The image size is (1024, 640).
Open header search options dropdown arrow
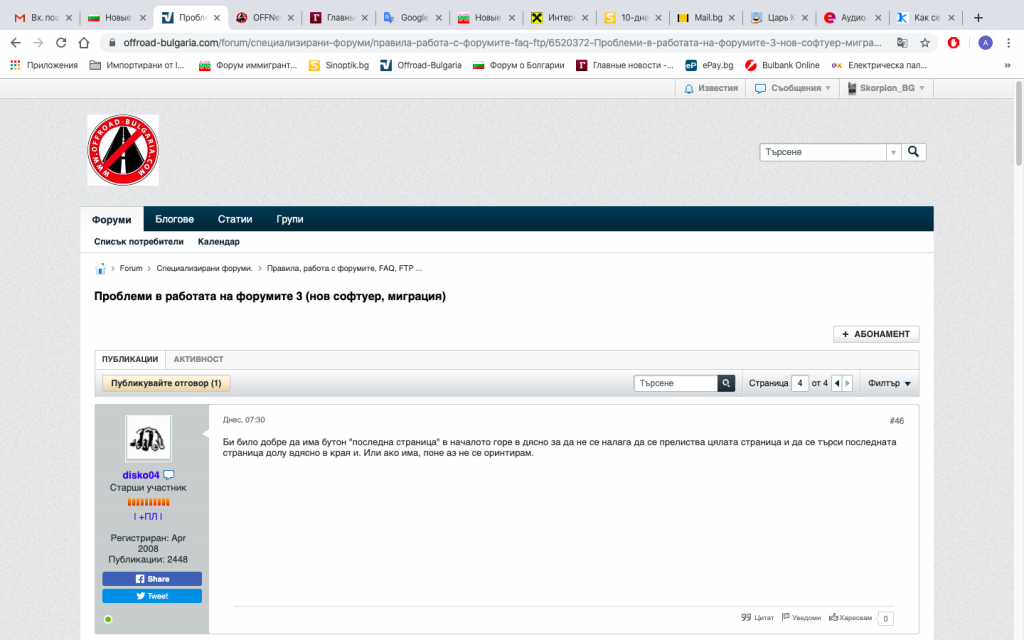click(893, 152)
